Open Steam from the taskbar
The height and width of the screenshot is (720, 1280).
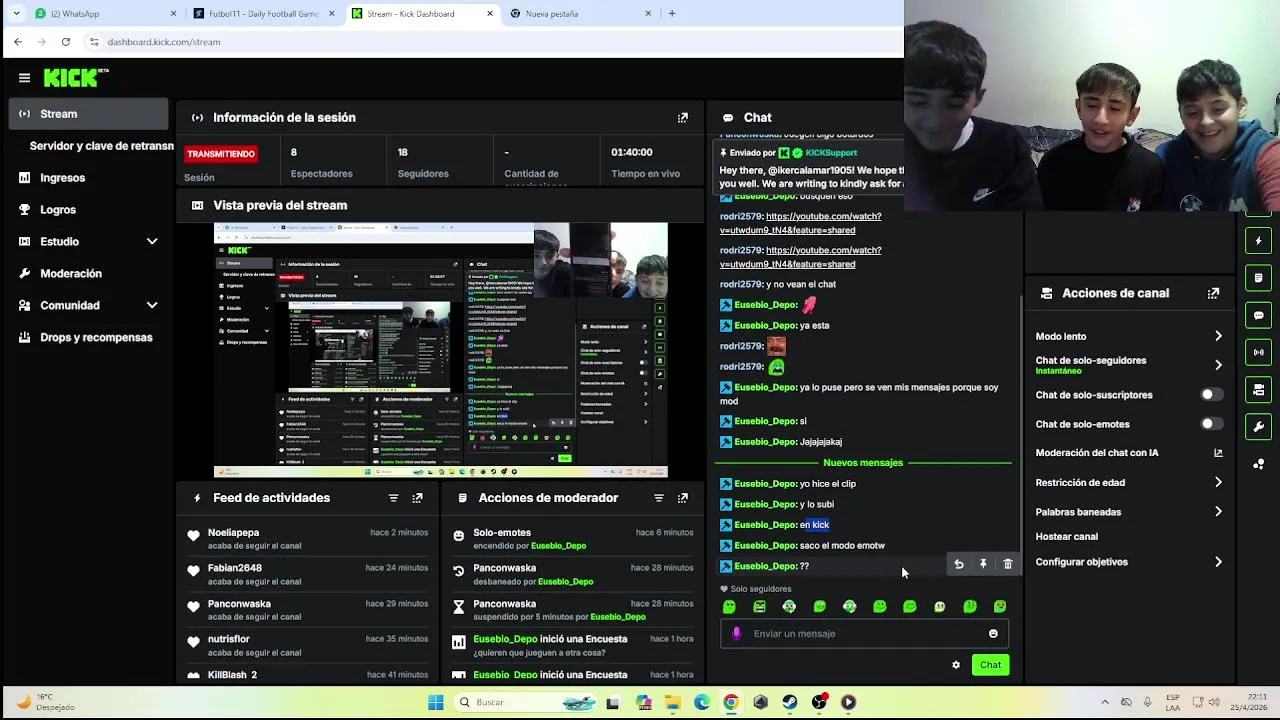(x=790, y=702)
